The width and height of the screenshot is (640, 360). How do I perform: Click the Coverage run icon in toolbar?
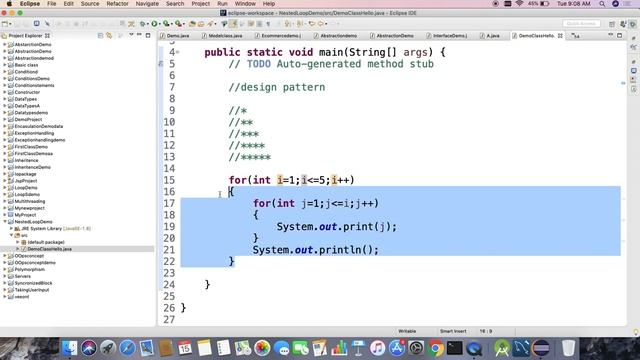[166, 24]
